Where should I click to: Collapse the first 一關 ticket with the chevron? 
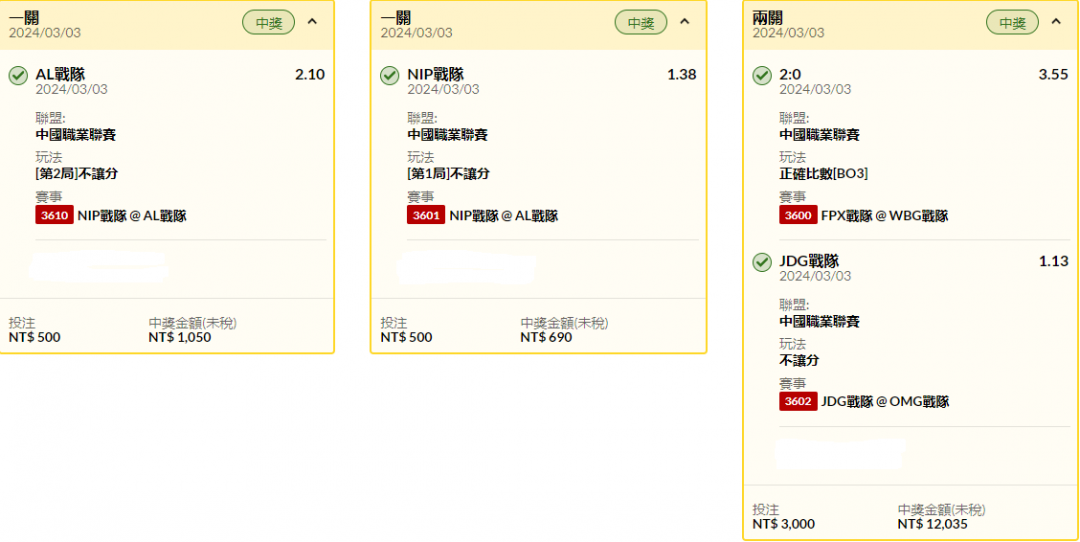click(312, 22)
